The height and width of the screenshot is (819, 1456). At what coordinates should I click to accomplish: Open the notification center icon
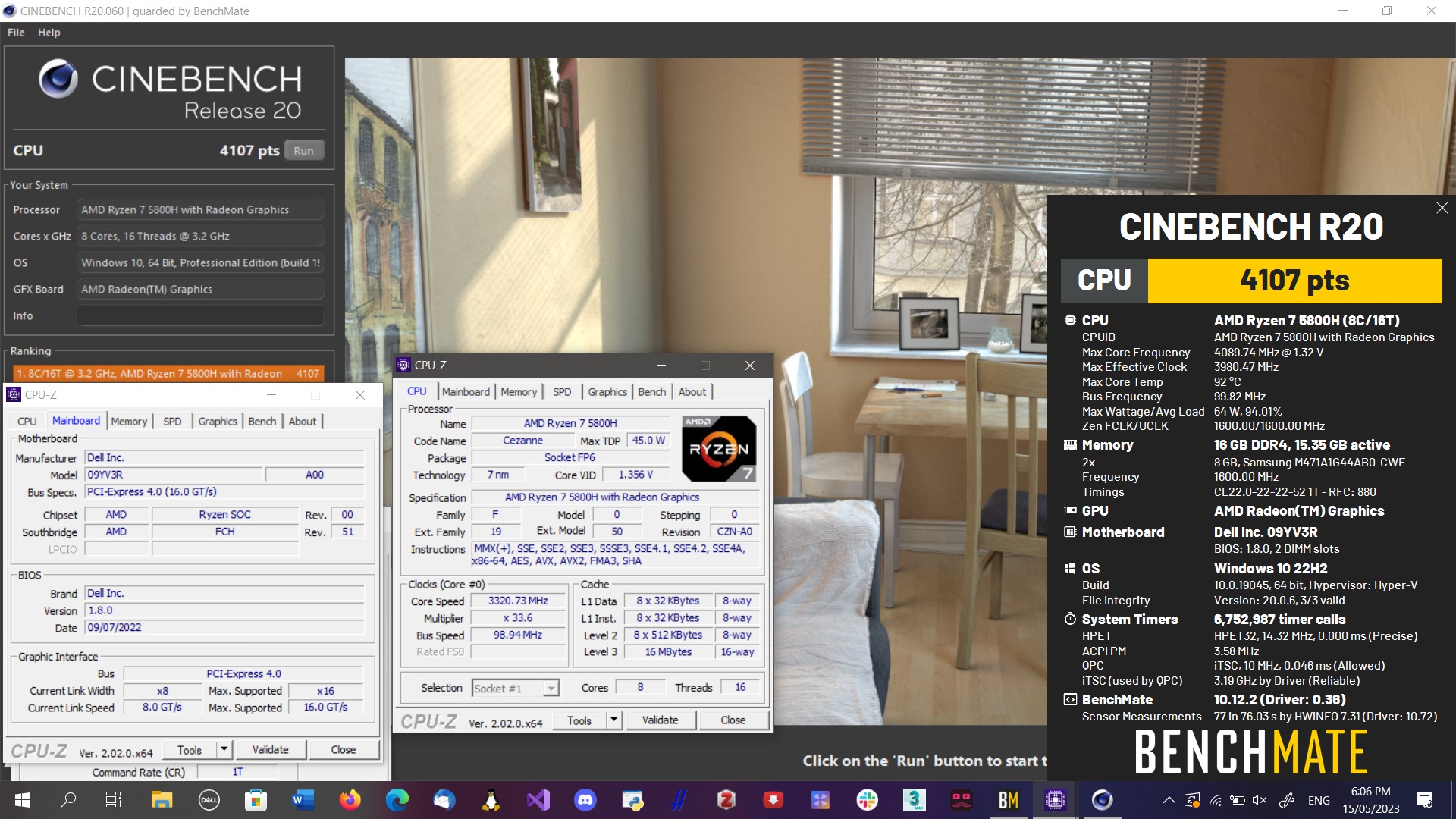1425,800
